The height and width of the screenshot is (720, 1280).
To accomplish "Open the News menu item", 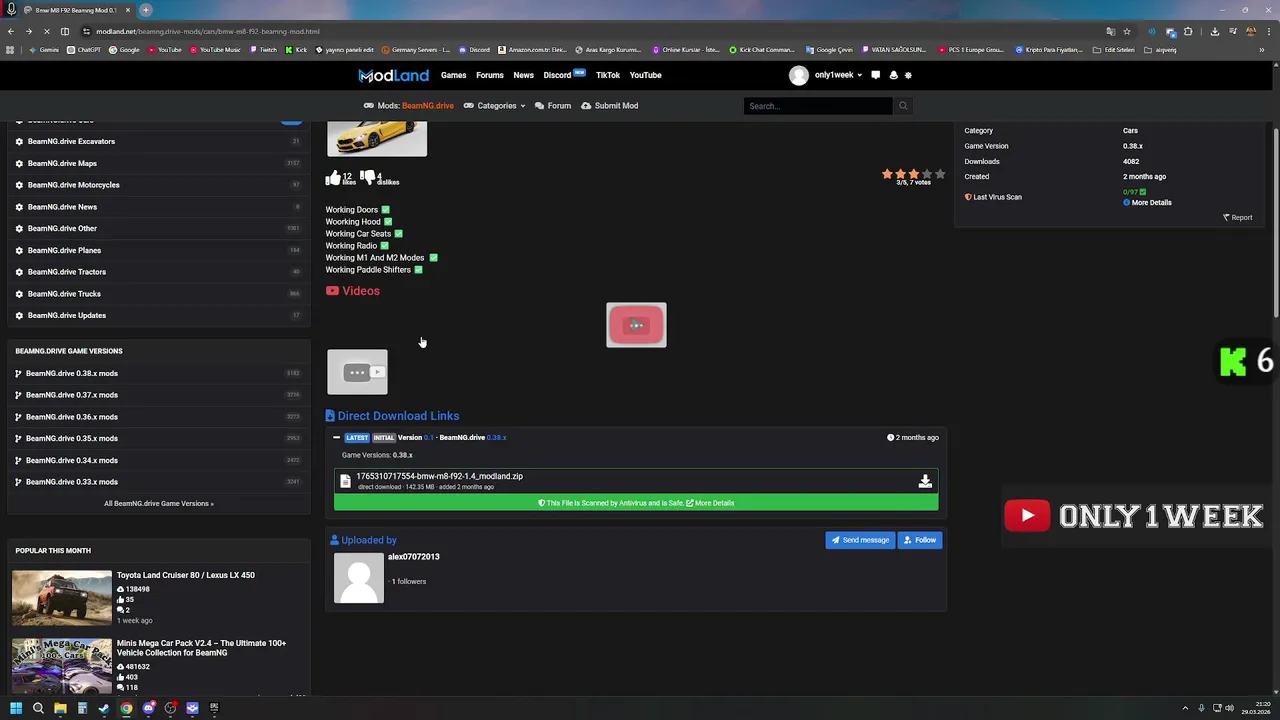I will (x=523, y=75).
